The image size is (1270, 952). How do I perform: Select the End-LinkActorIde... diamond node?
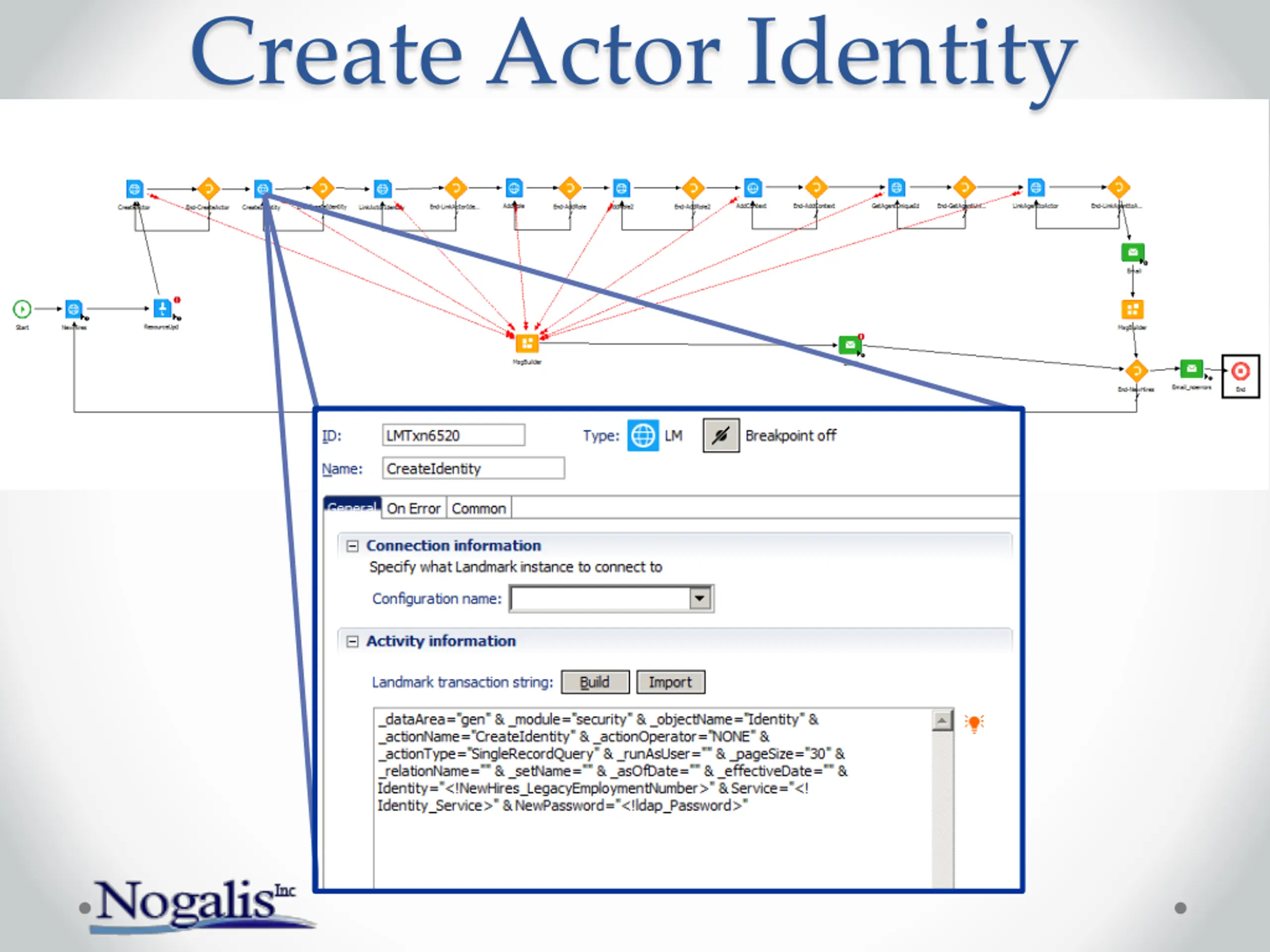tap(456, 187)
